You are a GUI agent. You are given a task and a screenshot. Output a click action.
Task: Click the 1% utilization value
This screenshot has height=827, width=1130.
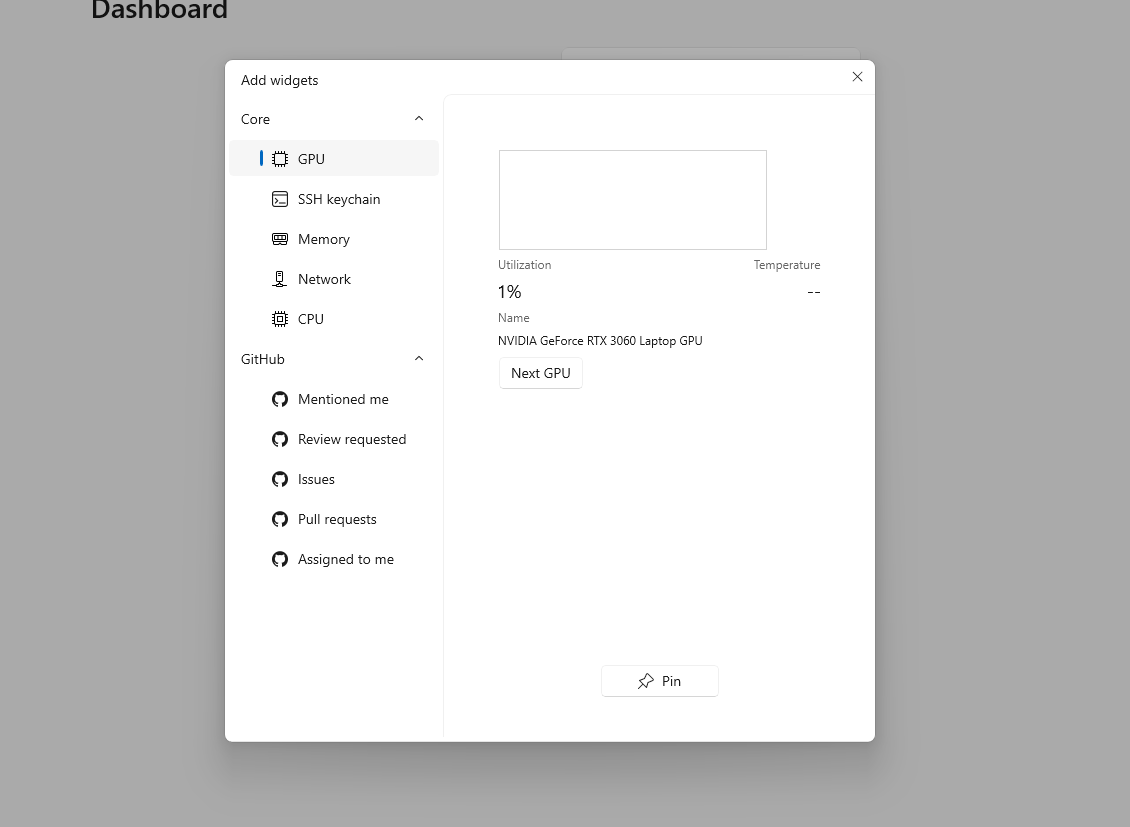tap(510, 292)
